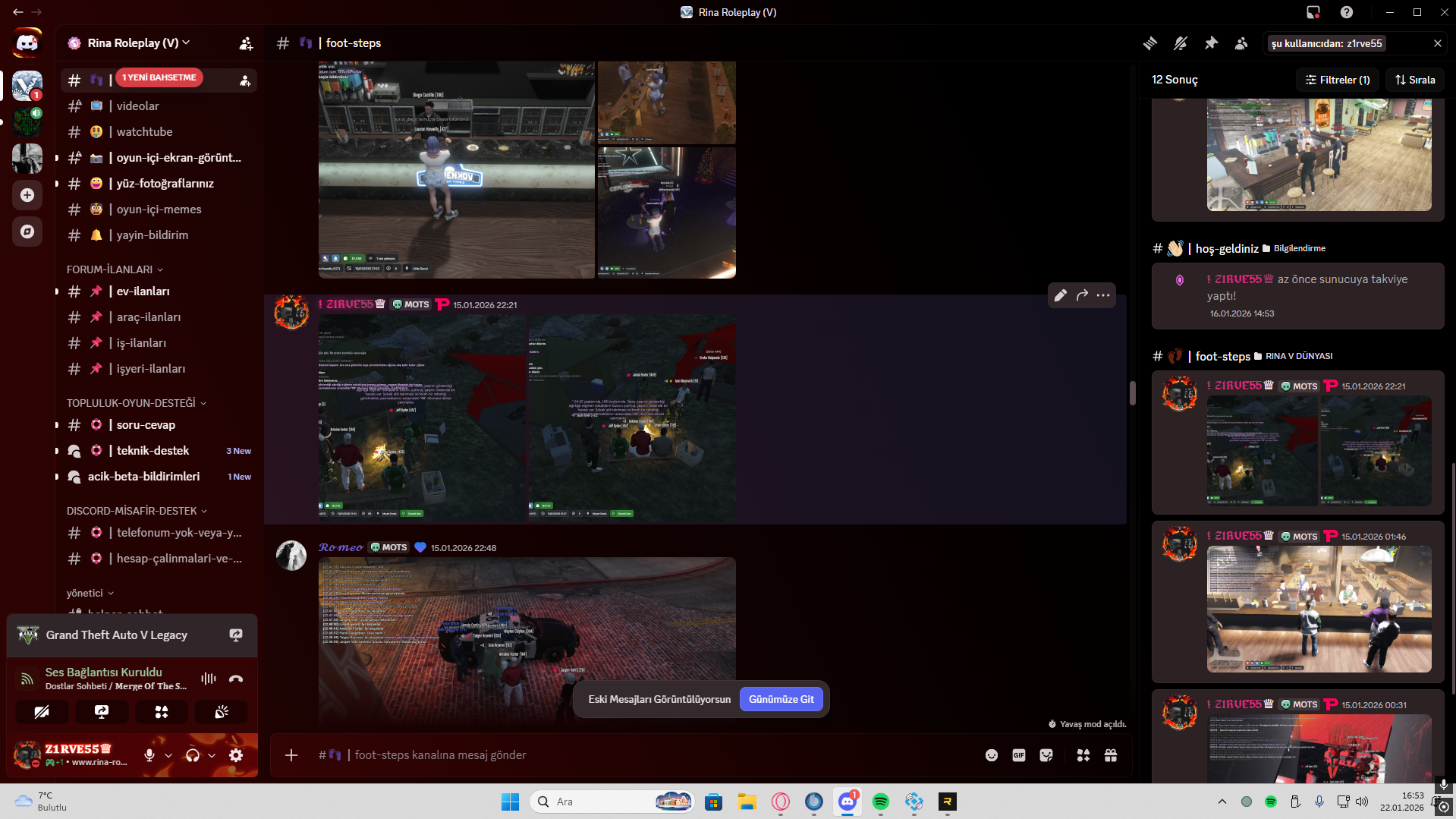The width and height of the screenshot is (1456, 819).
Task: Open File Explorer from the taskbar
Action: (x=747, y=802)
